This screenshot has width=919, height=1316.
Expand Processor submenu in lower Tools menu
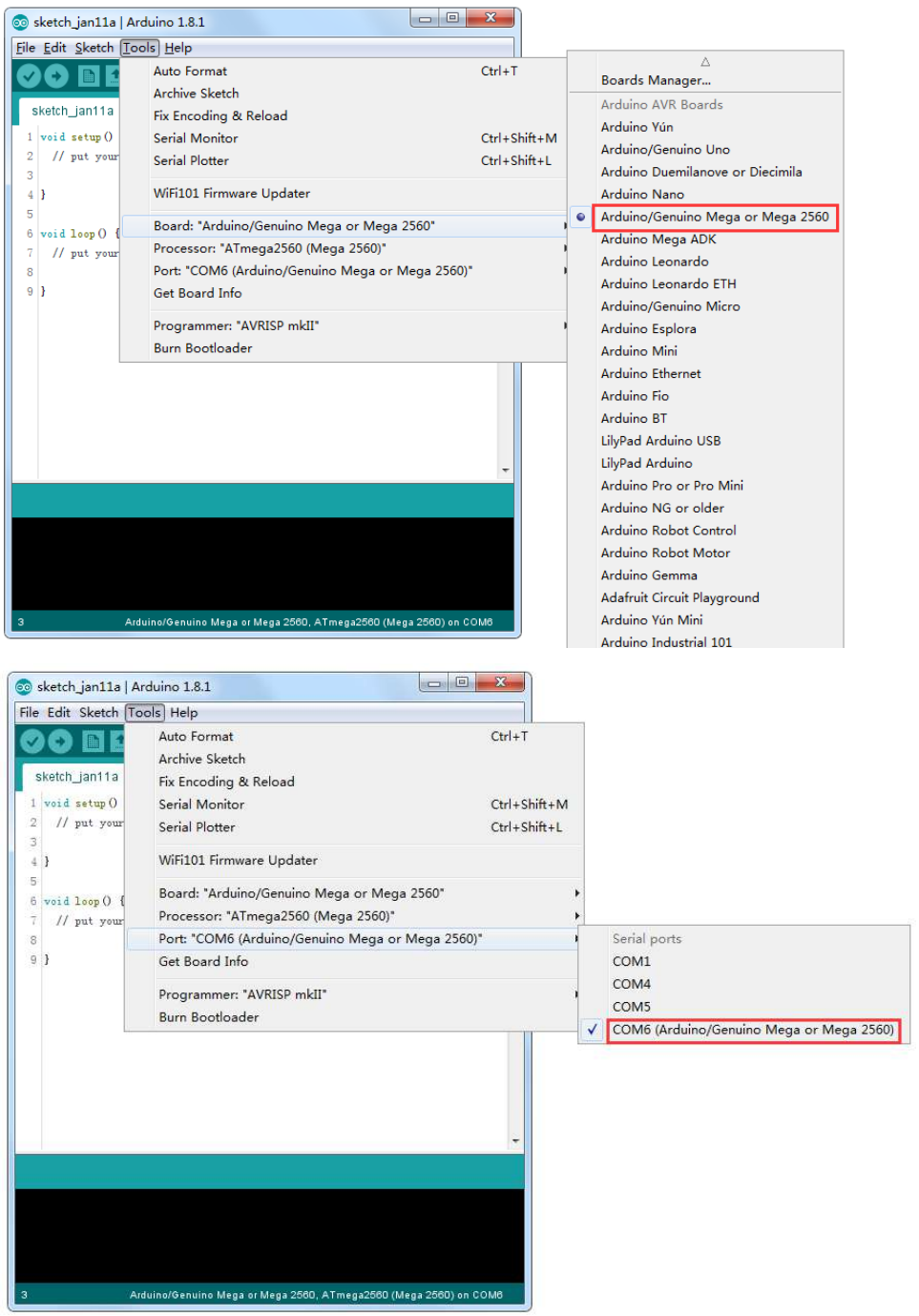click(354, 916)
